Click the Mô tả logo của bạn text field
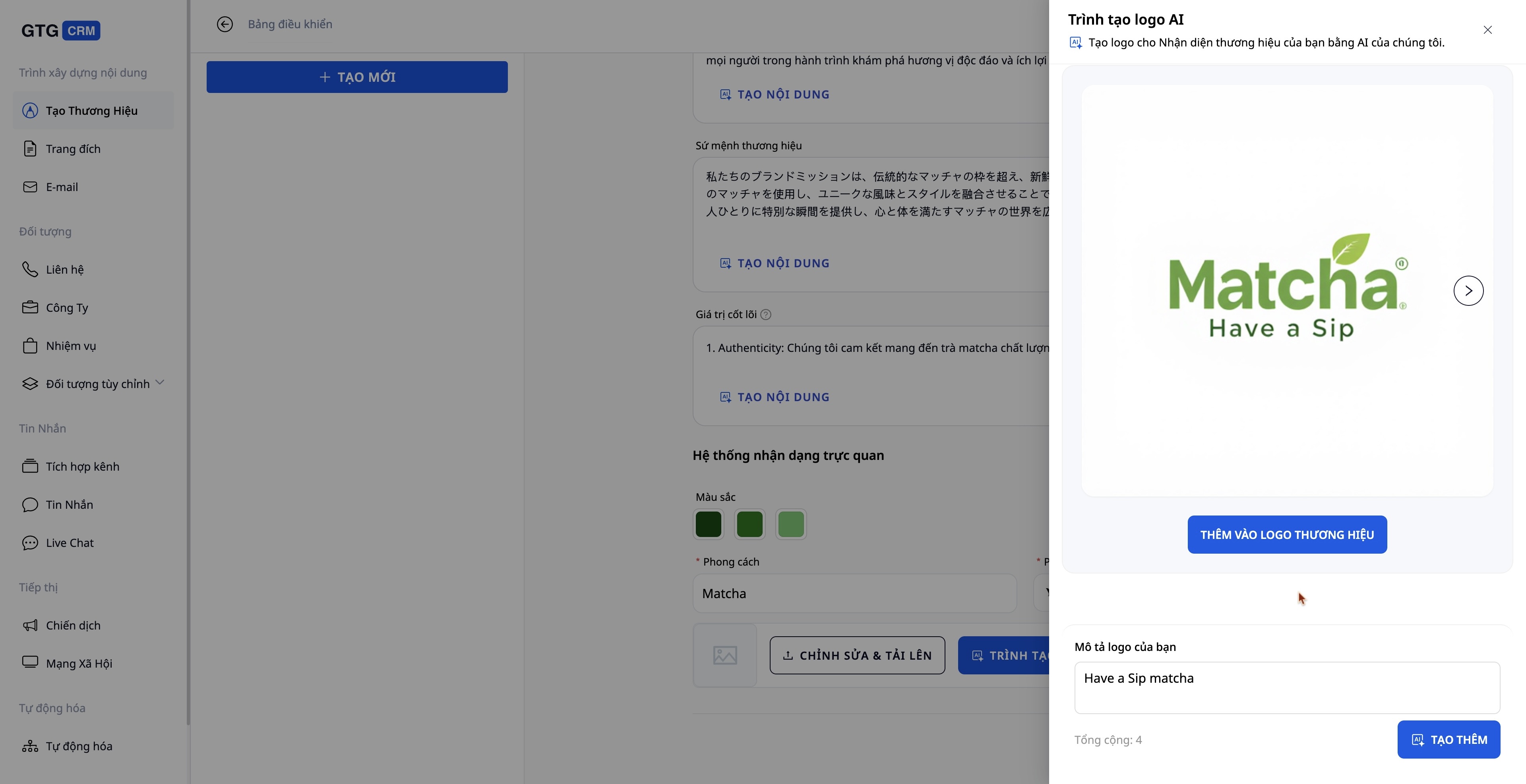The image size is (1526, 784). tap(1287, 687)
